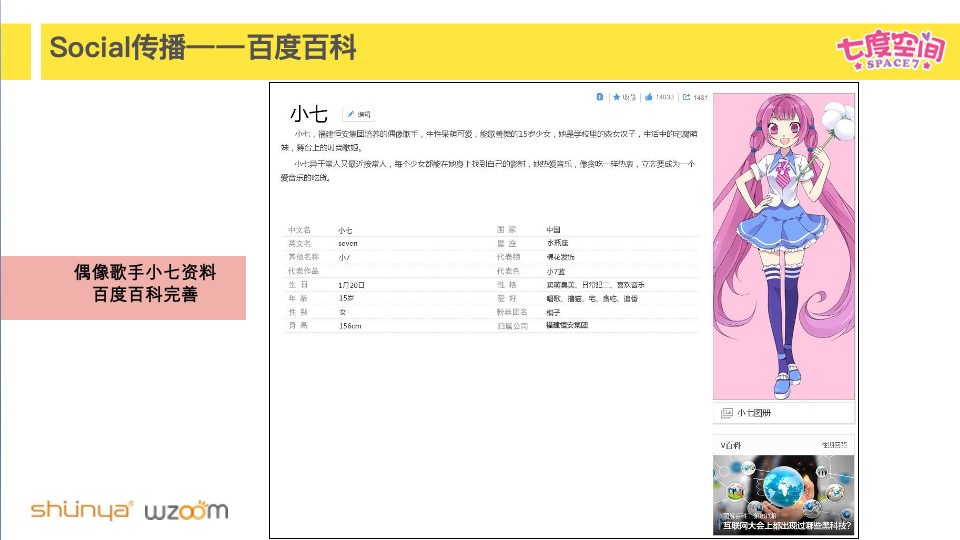Click the 归属公司 company value
960x540 pixels.
[x=567, y=325]
